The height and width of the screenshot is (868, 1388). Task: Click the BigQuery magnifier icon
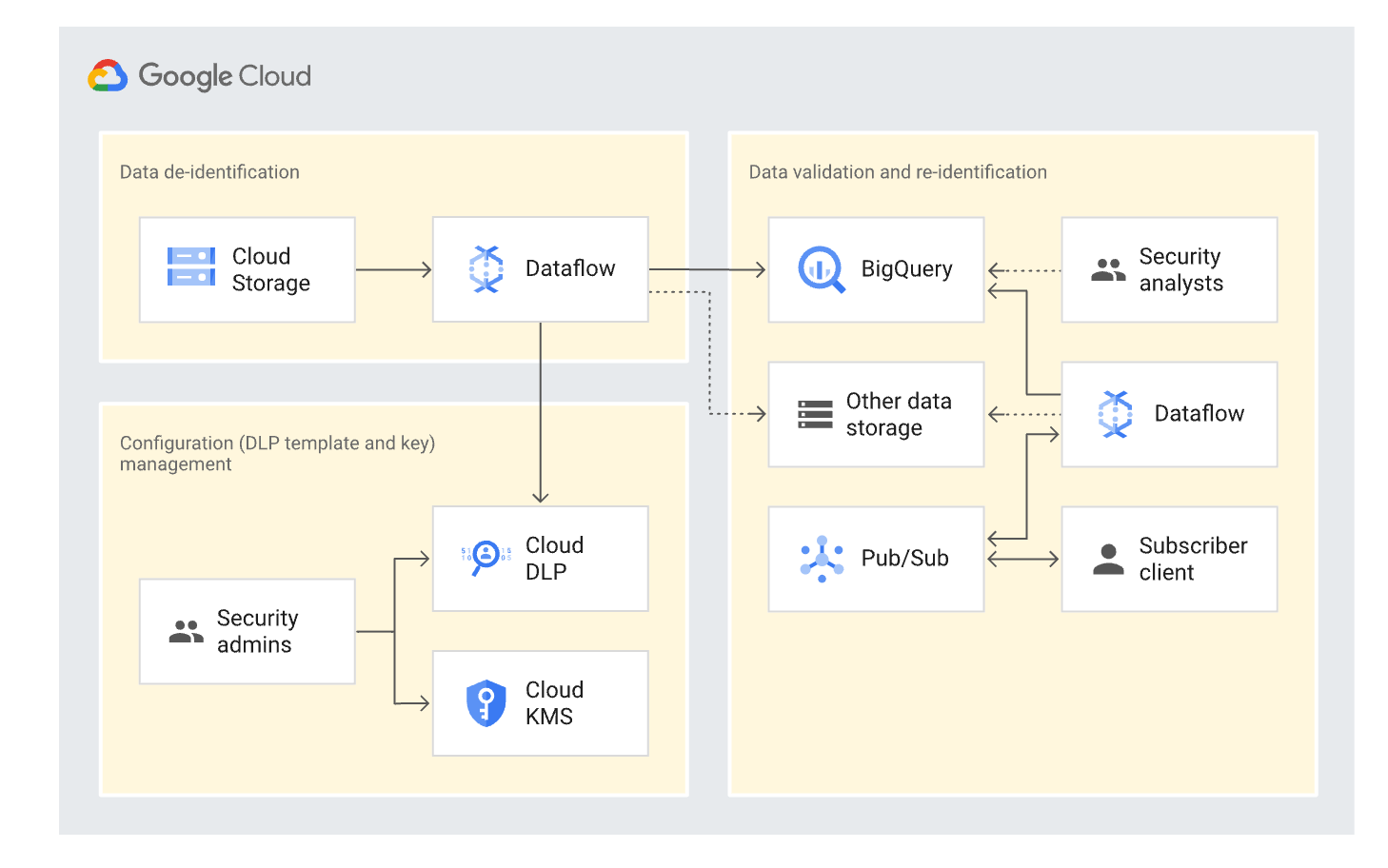tap(822, 269)
